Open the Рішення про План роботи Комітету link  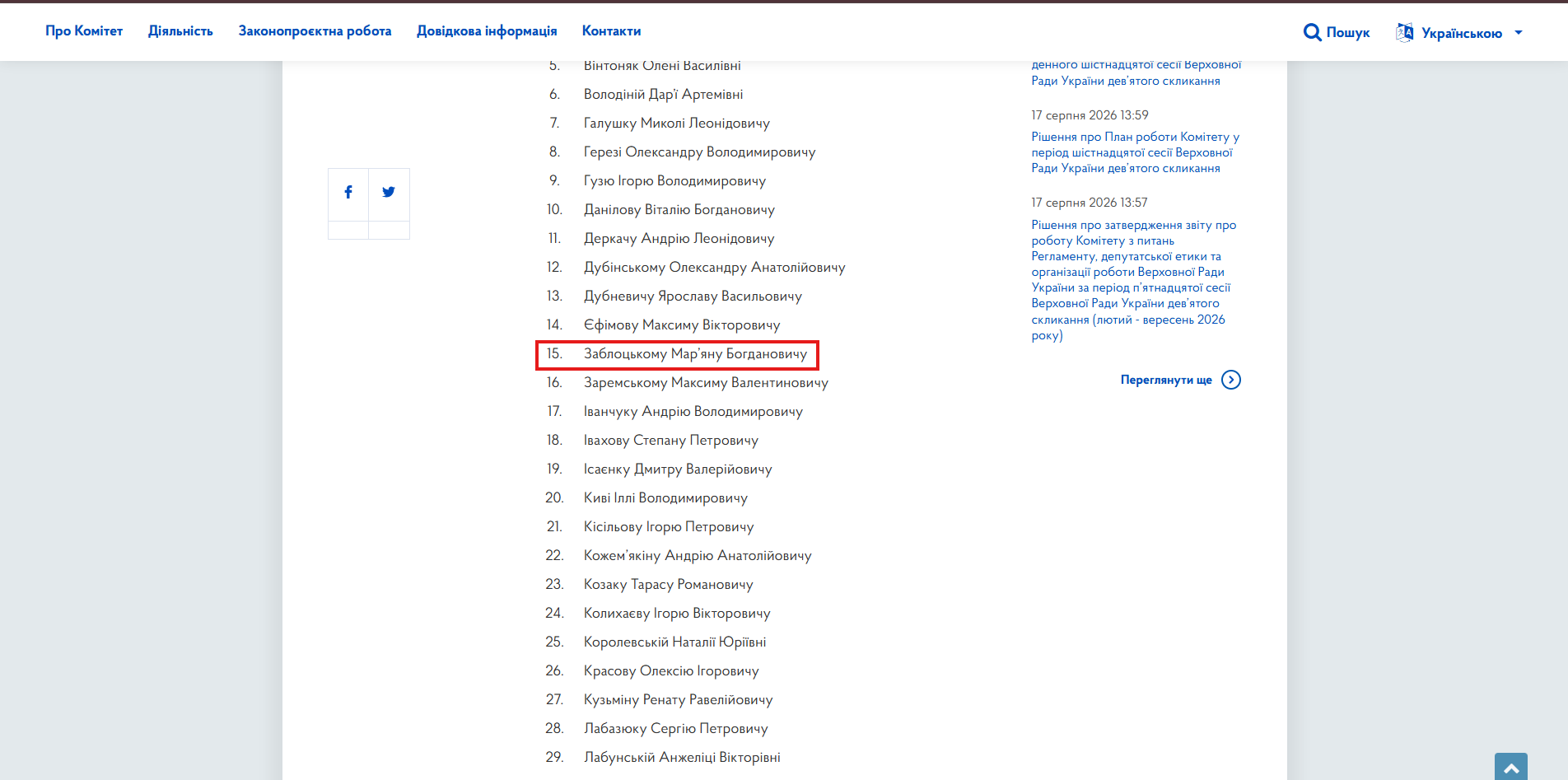(x=1135, y=152)
